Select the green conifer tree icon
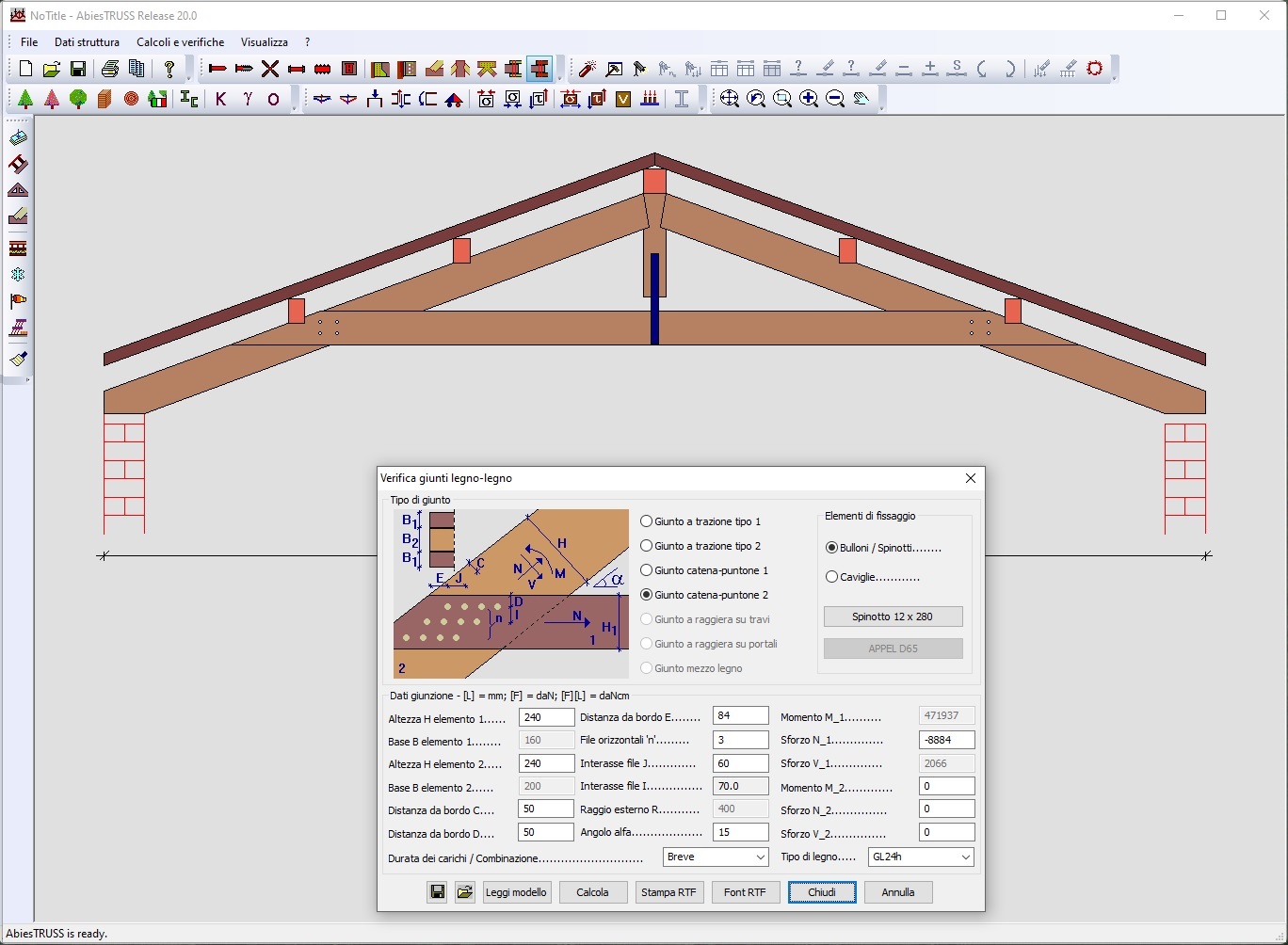1288x945 pixels. click(25, 99)
